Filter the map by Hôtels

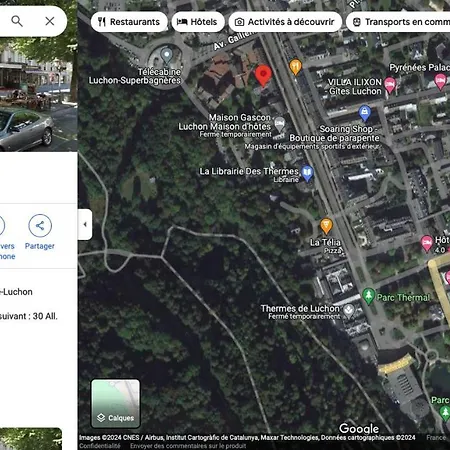(x=198, y=22)
